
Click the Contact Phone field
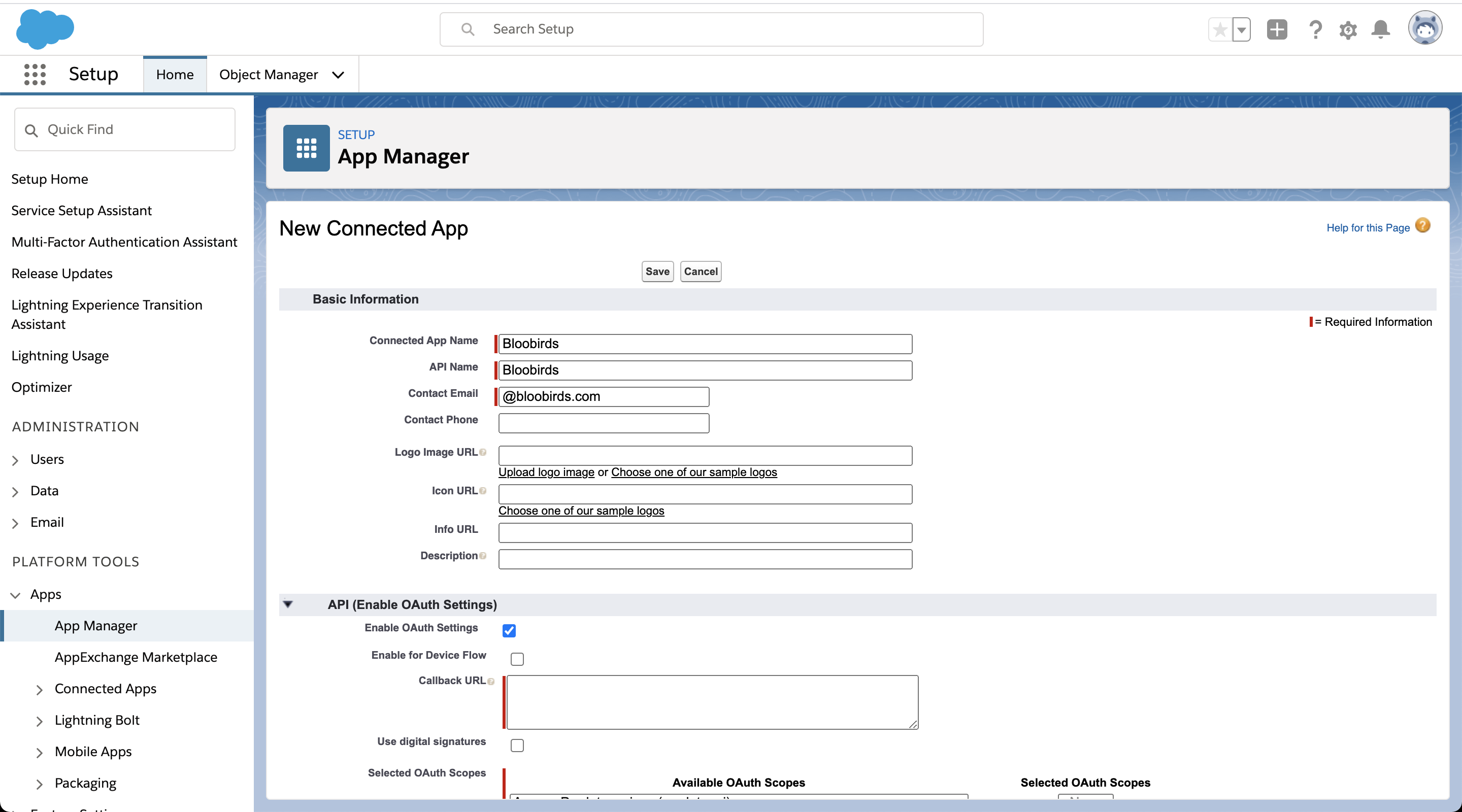603,423
